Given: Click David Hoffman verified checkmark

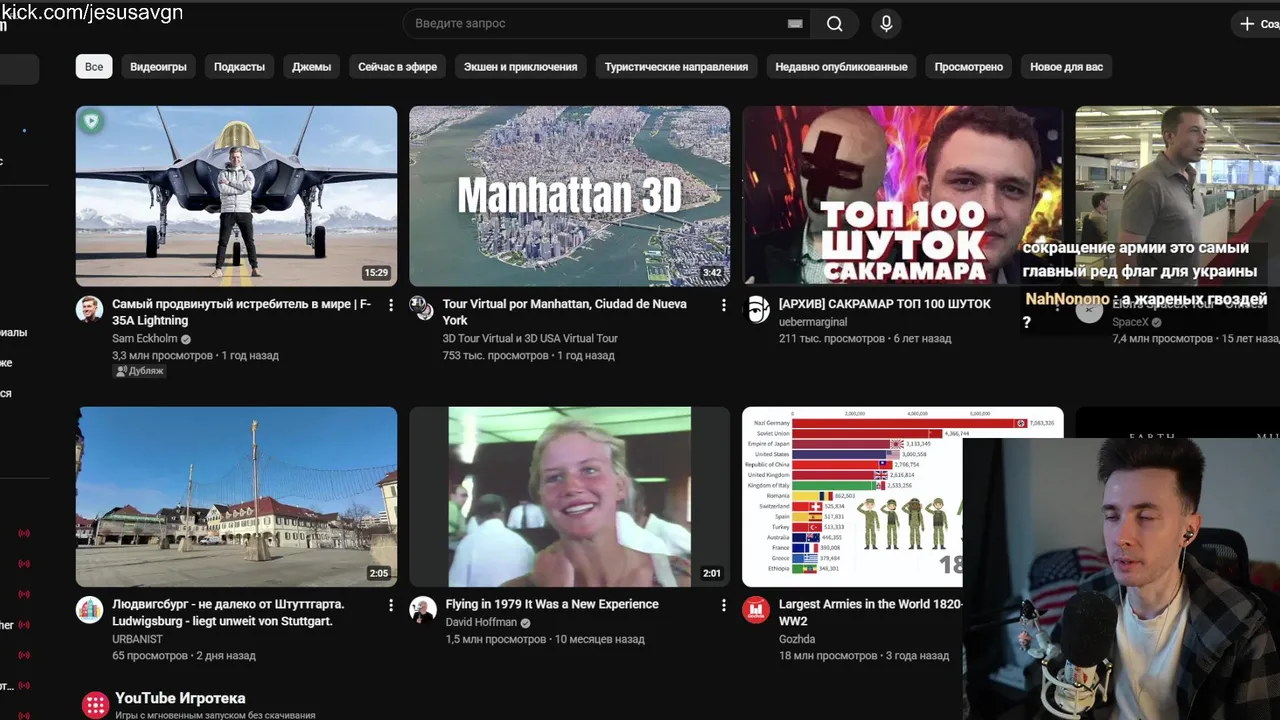Looking at the screenshot, I should pos(525,623).
